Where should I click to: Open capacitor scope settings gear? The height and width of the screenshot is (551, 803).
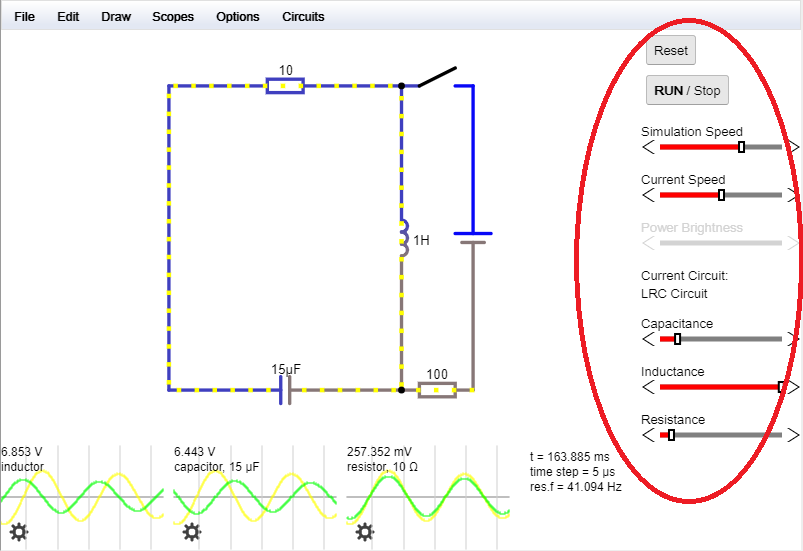[191, 532]
